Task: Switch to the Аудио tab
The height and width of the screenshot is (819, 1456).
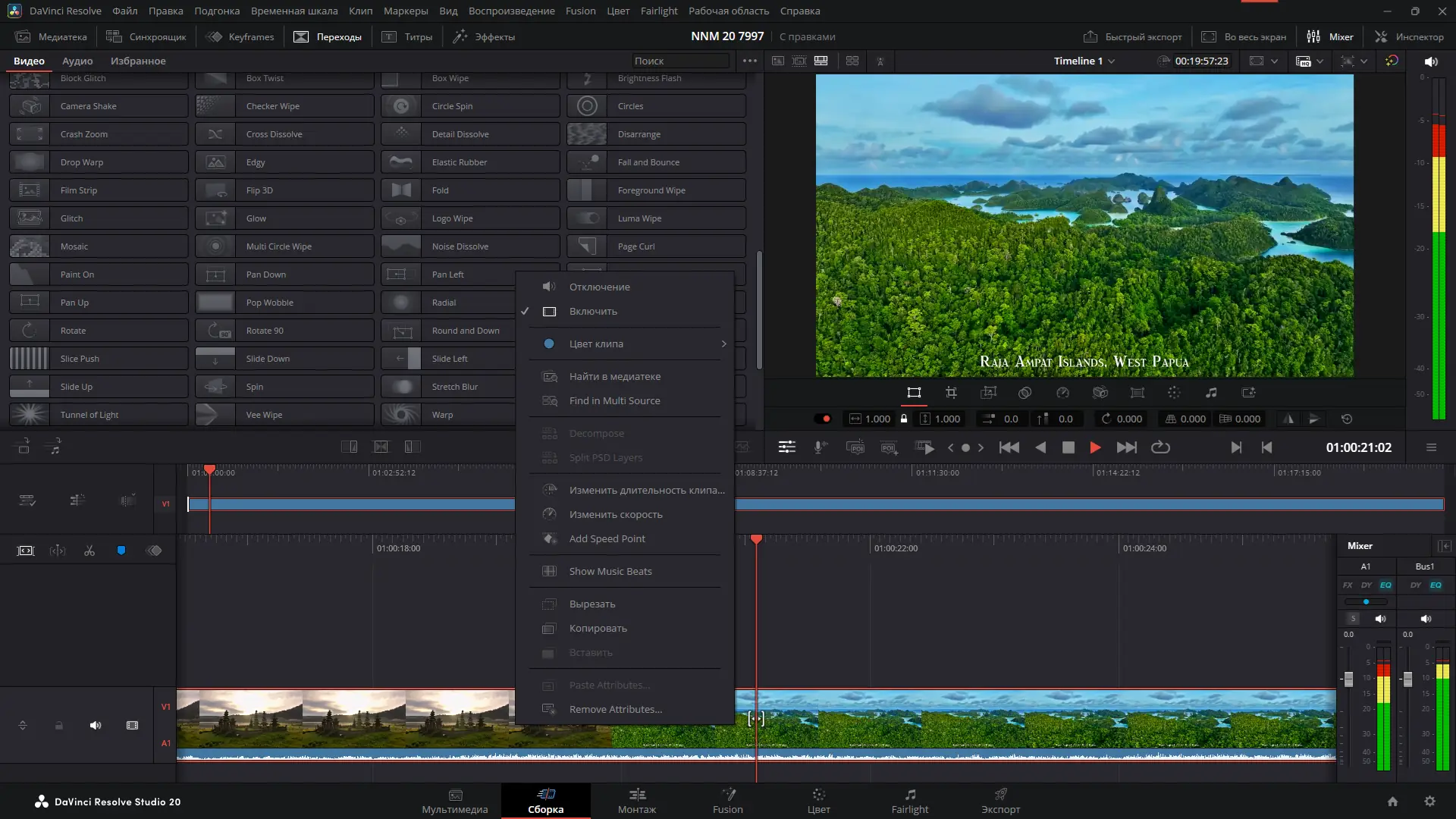Action: 77,61
